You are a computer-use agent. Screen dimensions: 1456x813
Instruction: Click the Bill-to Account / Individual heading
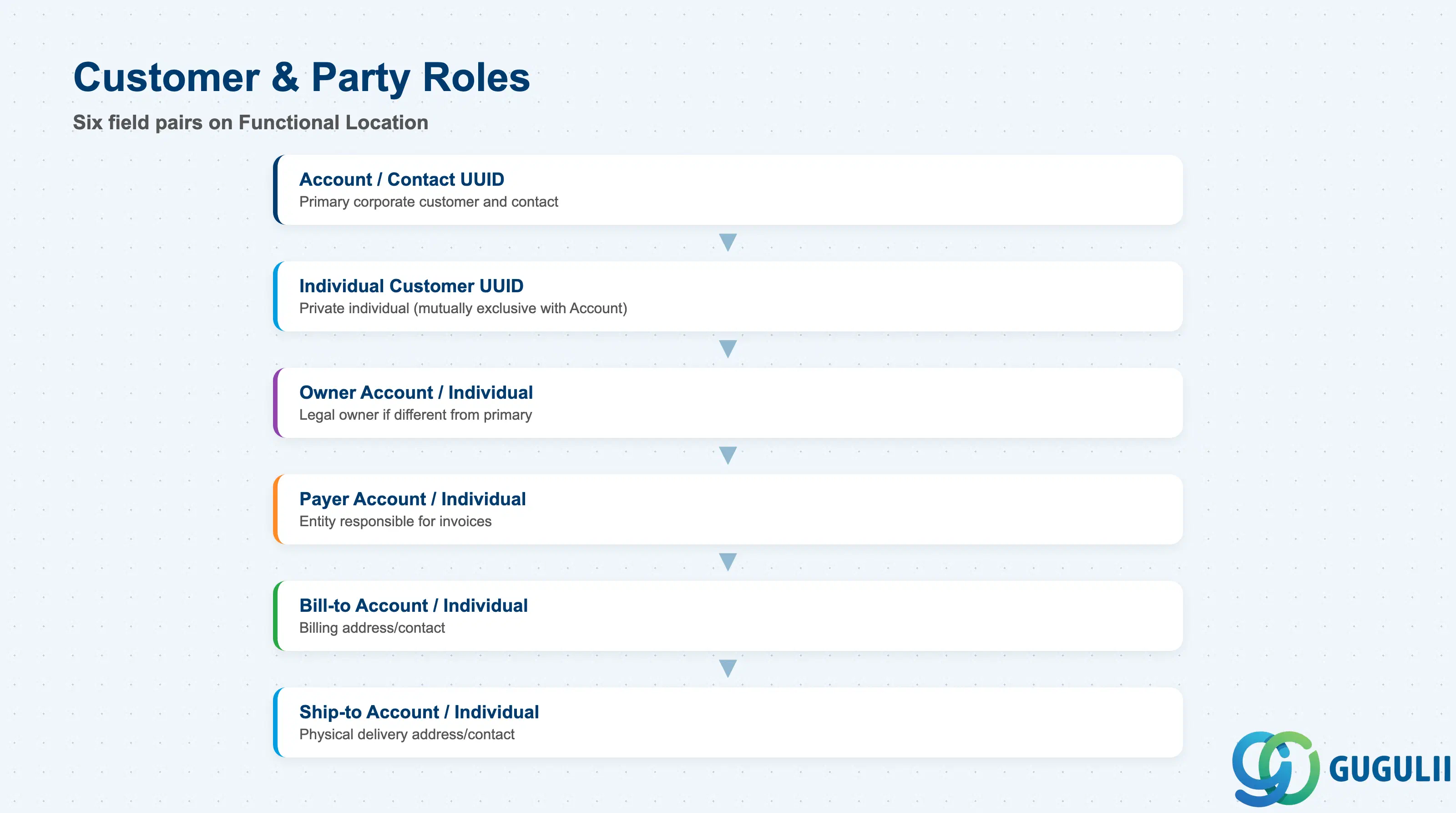(413, 605)
